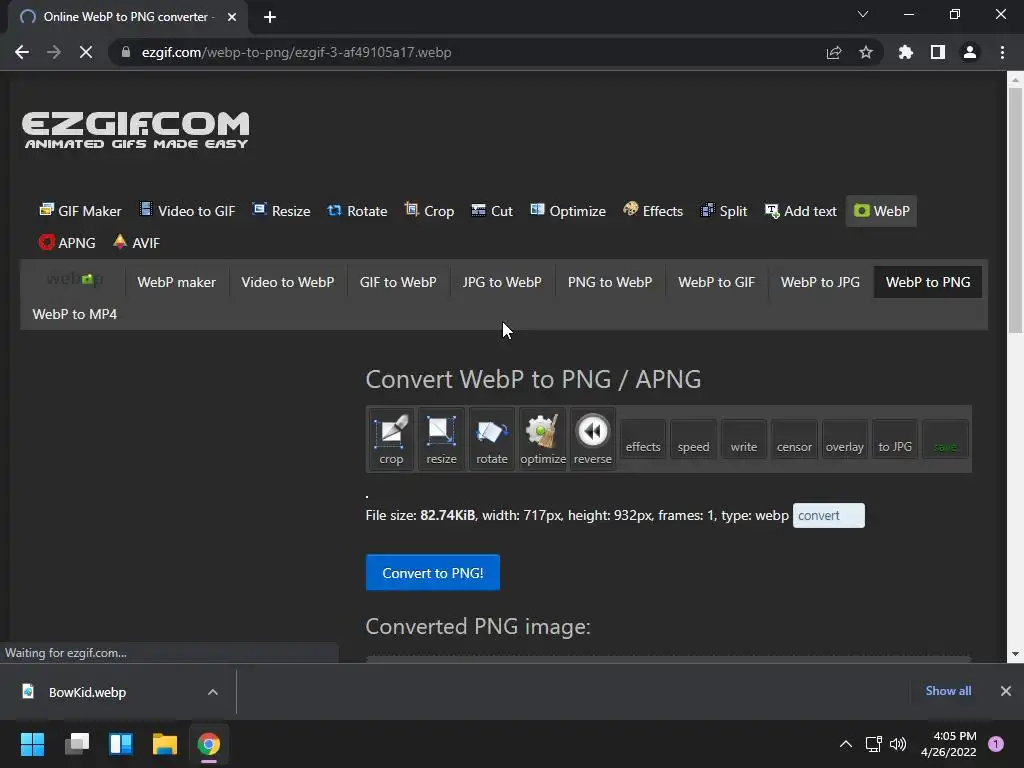
Task: Open Task View from taskbar
Action: coord(76,744)
